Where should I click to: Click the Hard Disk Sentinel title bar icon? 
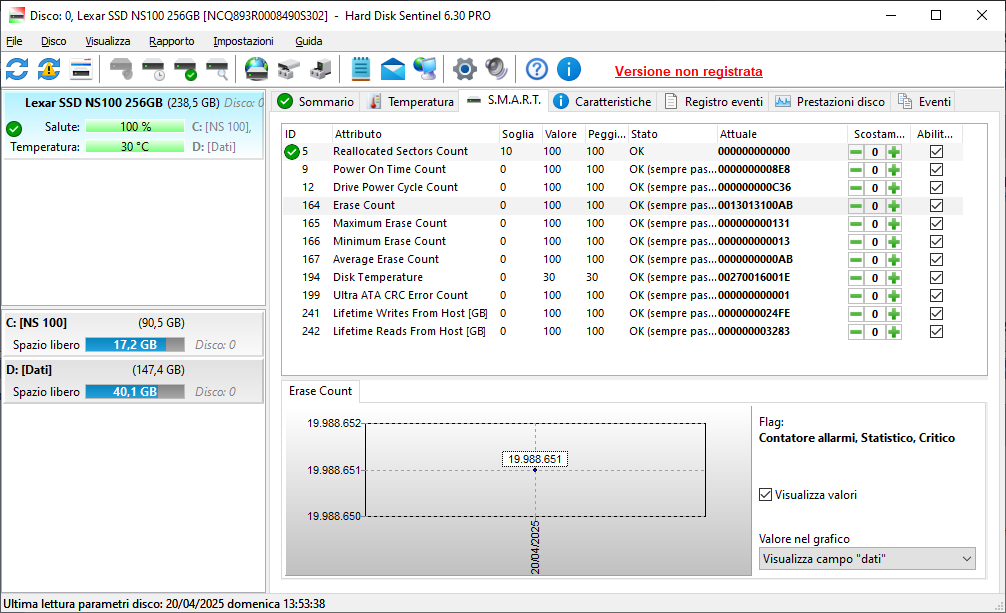tap(17, 15)
